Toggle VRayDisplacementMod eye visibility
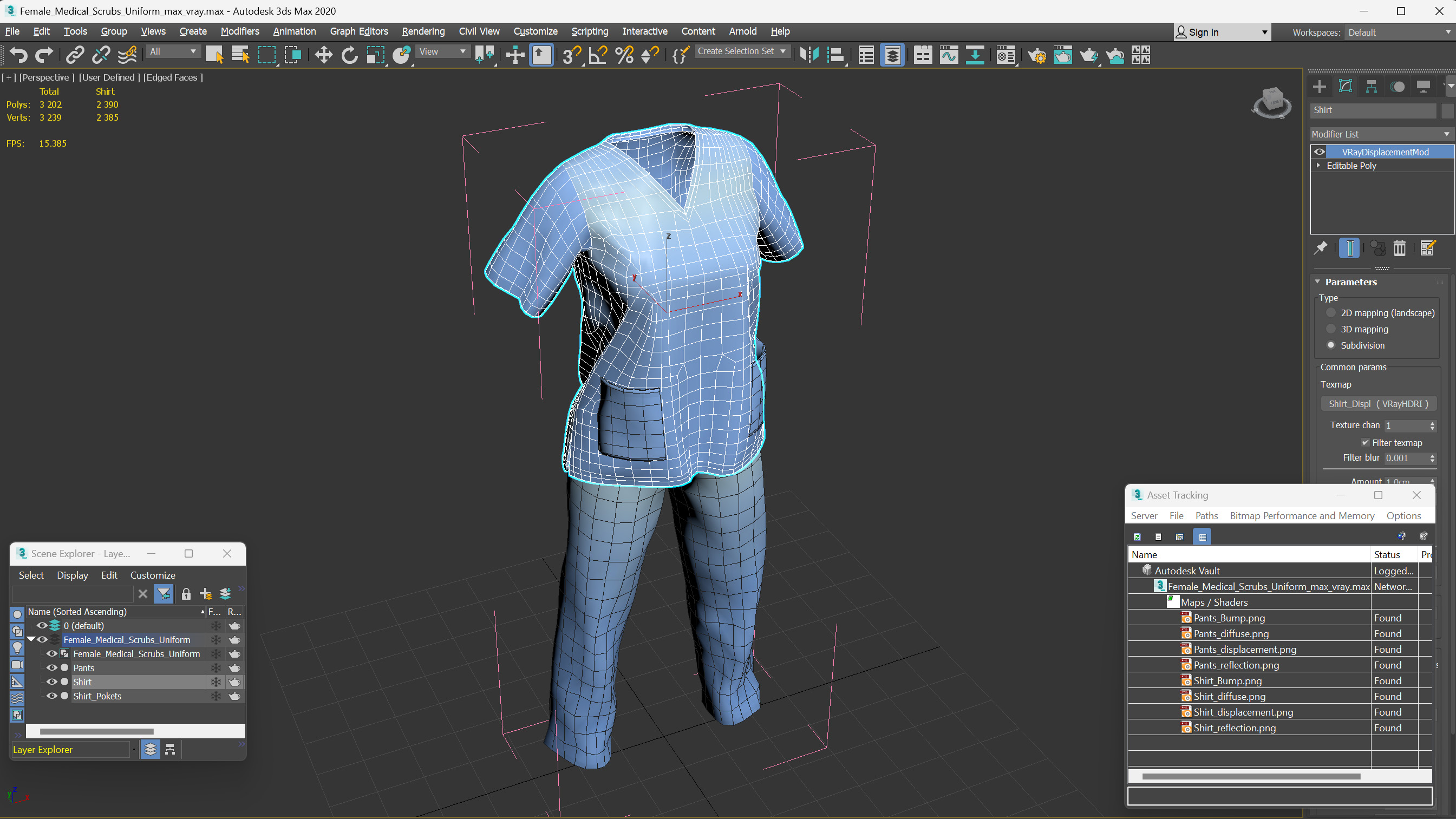 pos(1319,152)
